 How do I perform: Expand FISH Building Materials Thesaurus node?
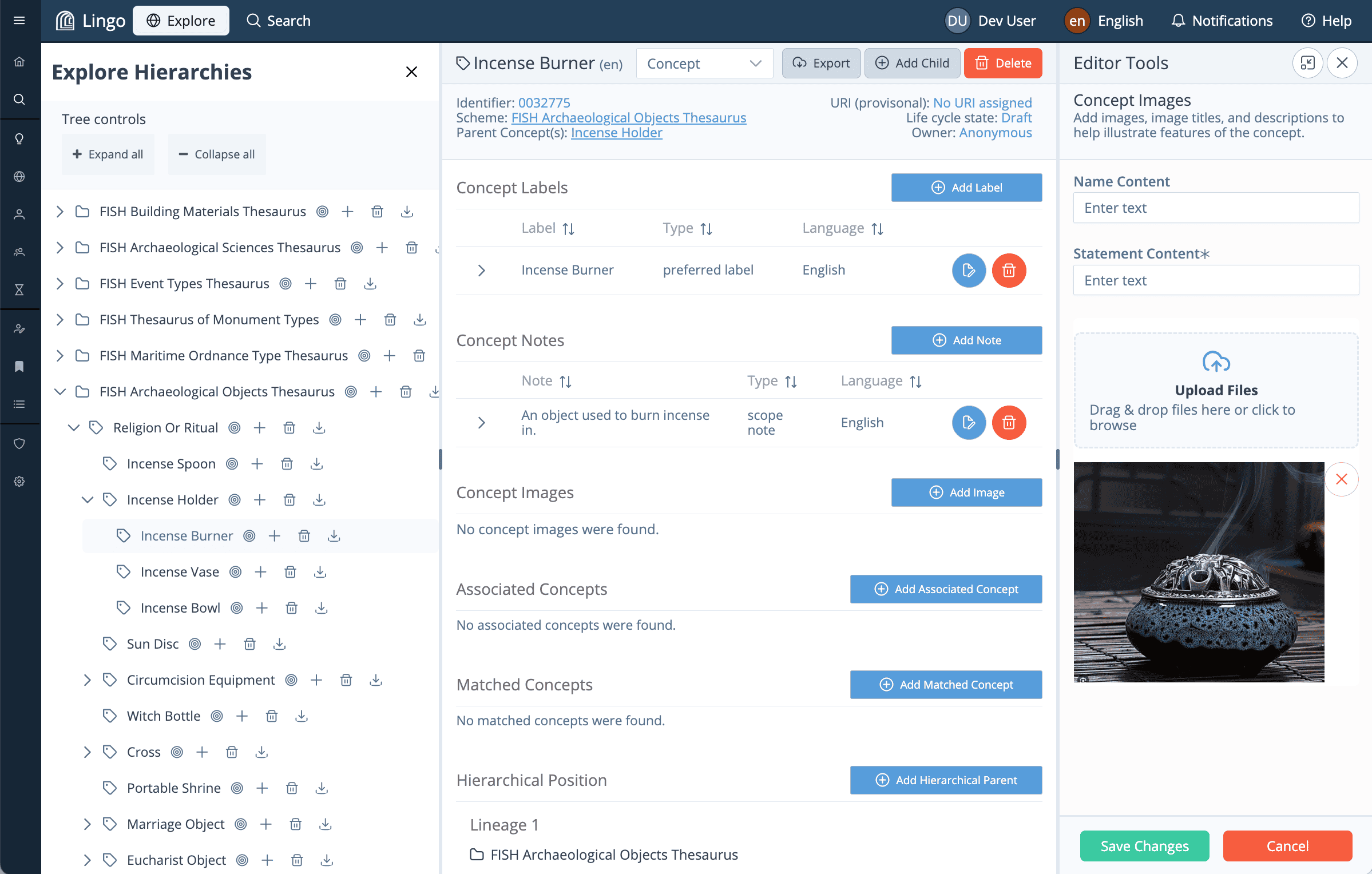[x=60, y=212]
